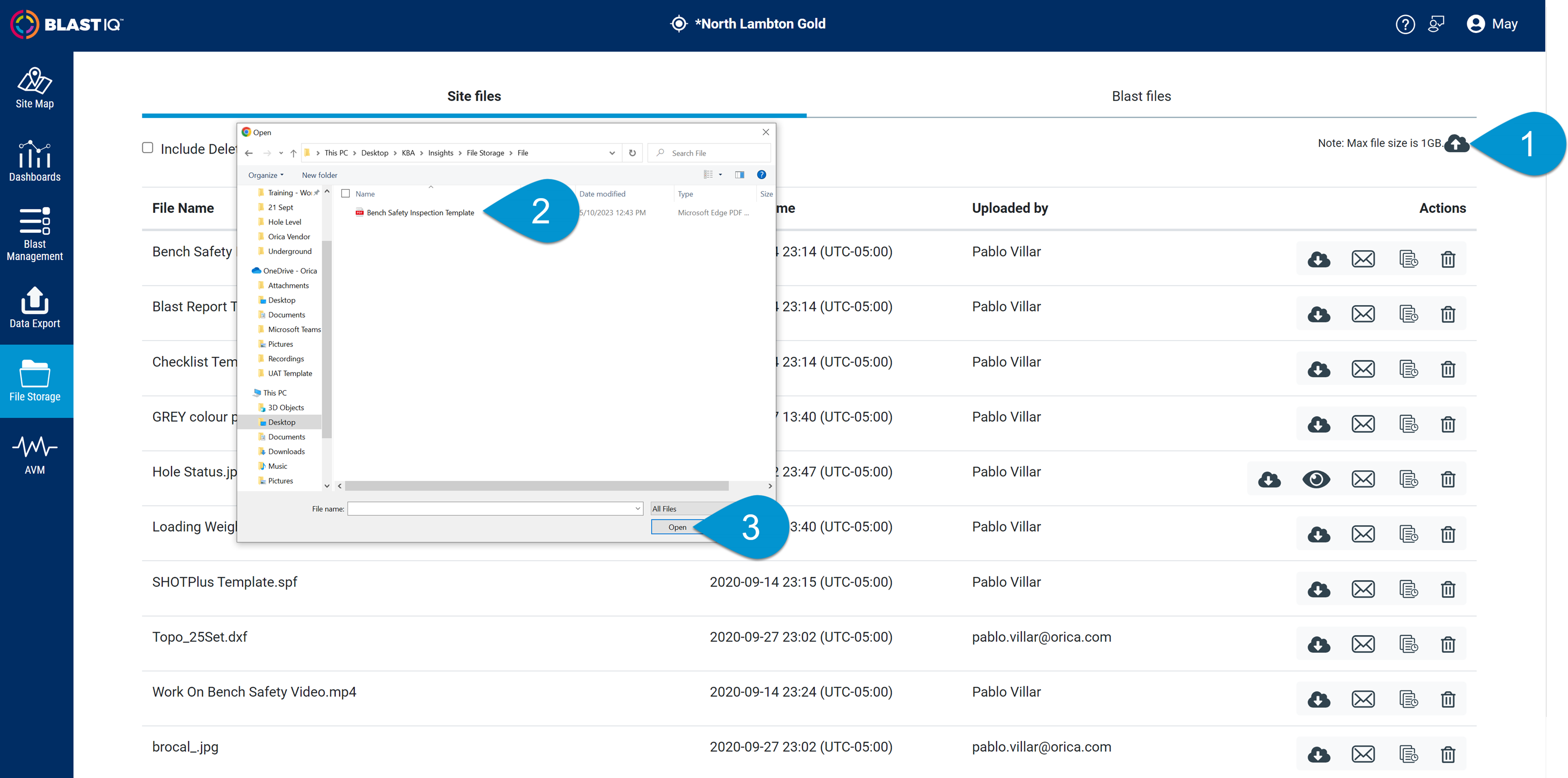Click the cloud upload file icon
The height and width of the screenshot is (778, 1568).
(x=1456, y=143)
